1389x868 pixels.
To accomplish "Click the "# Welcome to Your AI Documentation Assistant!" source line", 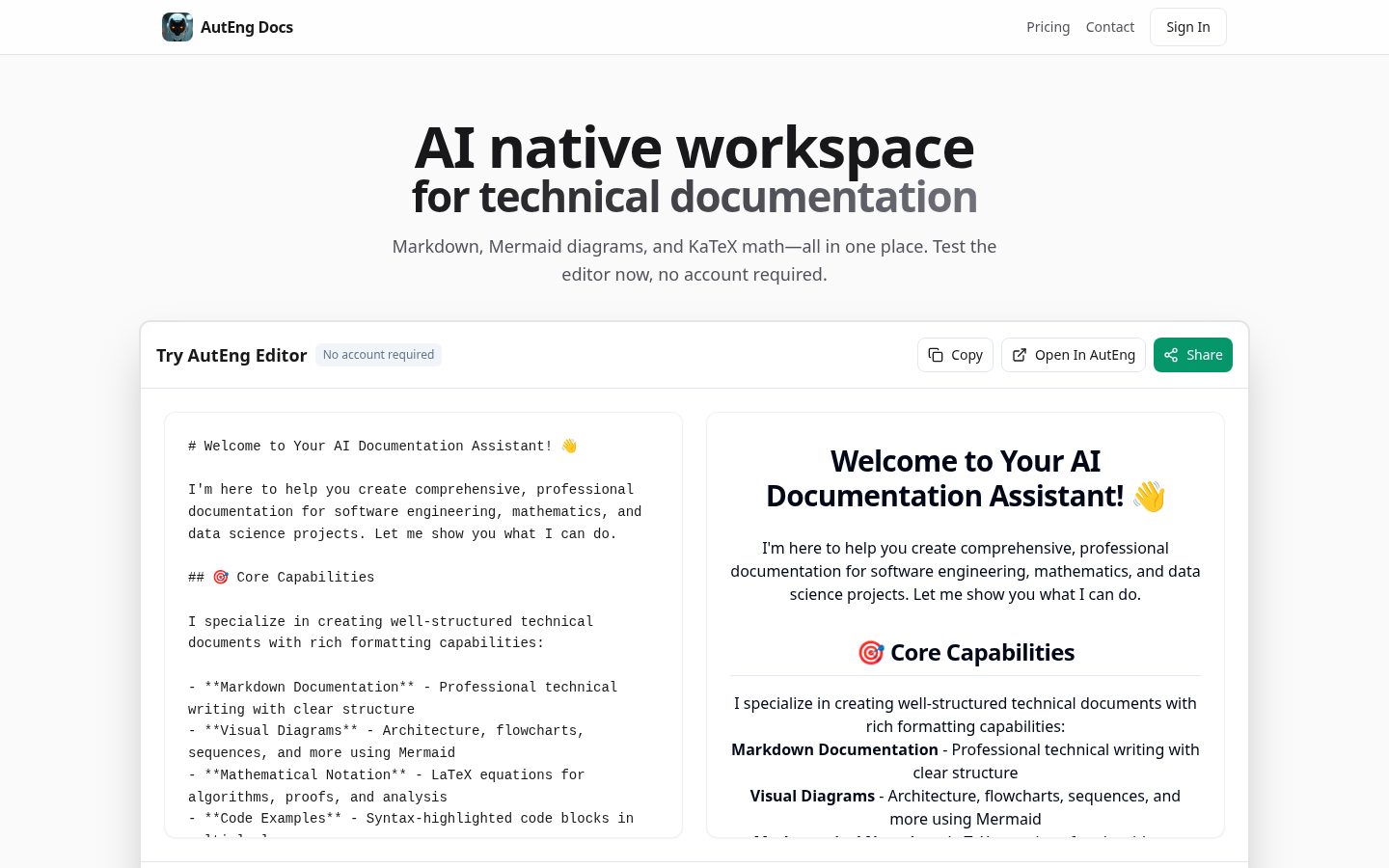I will coord(383,447).
